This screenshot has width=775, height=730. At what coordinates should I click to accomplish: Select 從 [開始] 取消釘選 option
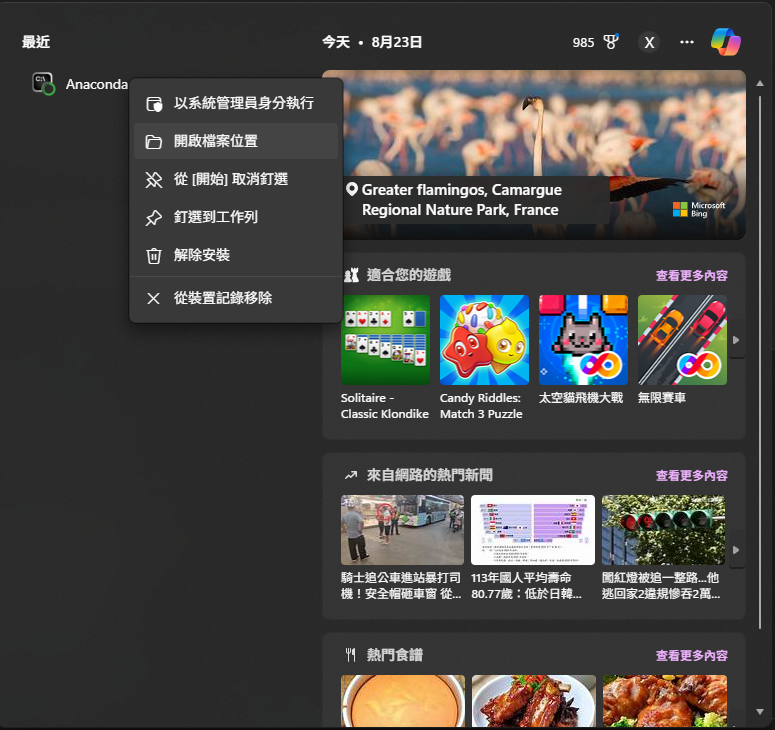pyautogui.click(x=236, y=179)
